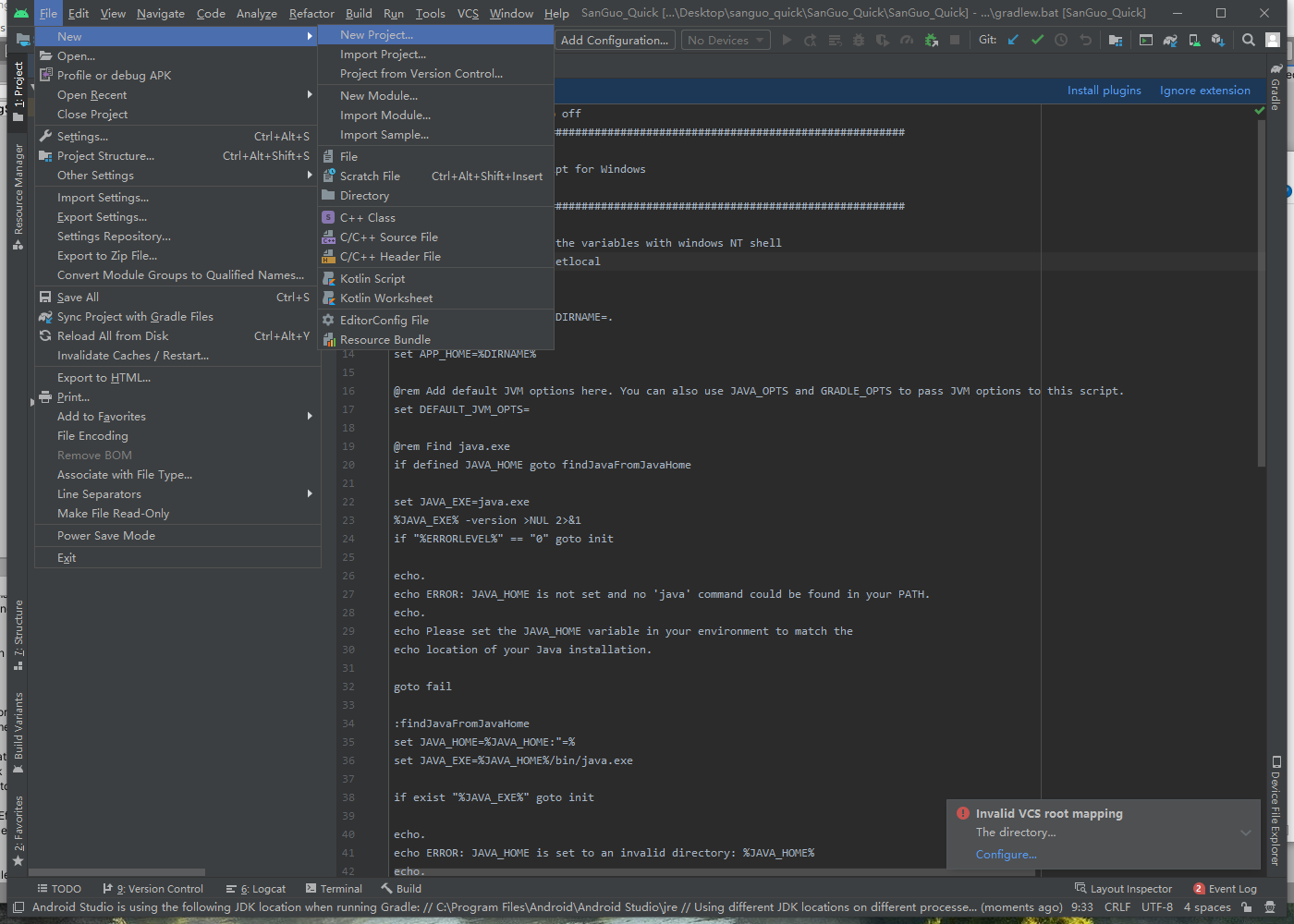Image resolution: width=1294 pixels, height=924 pixels.
Task: Toggle read-only lock icon in status bar
Action: click(x=1246, y=907)
